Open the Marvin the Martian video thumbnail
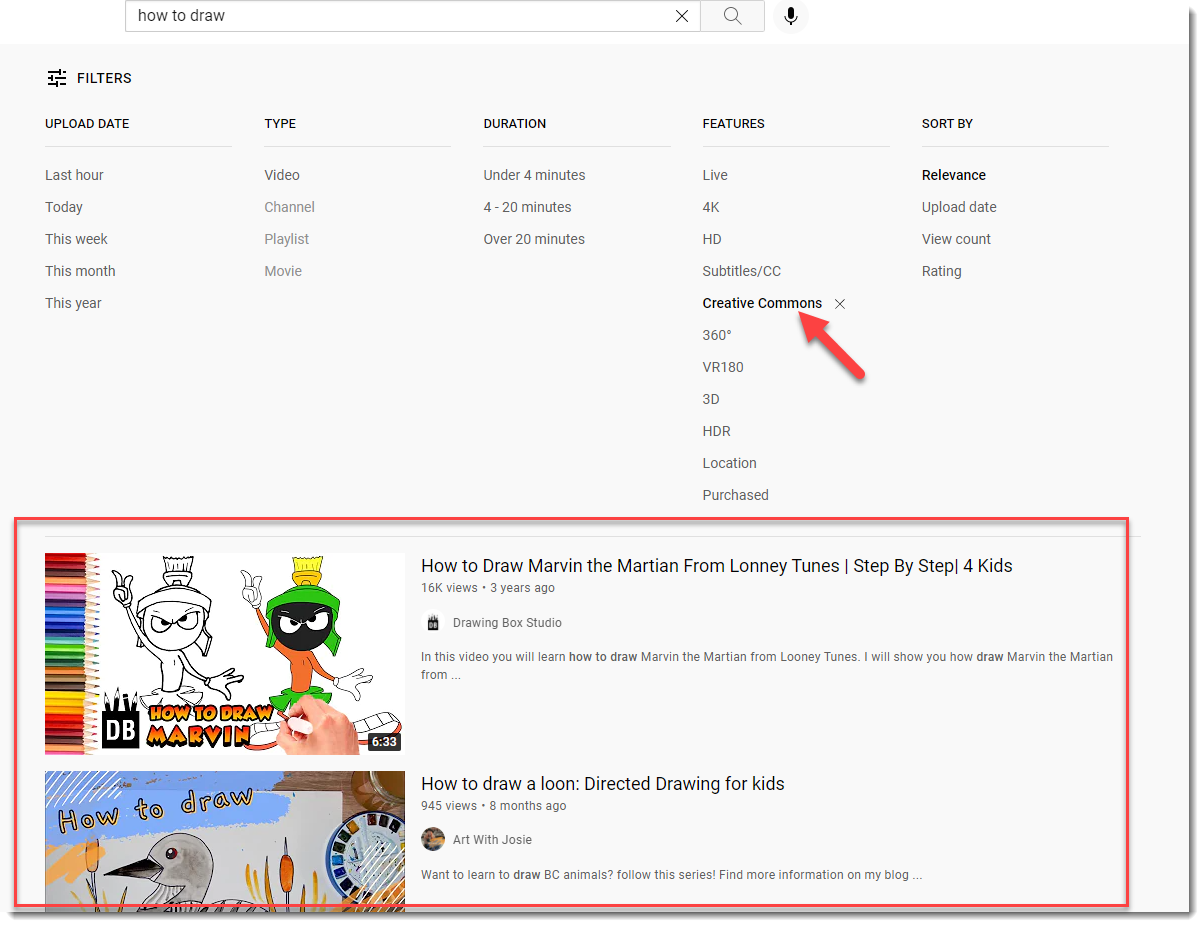Image resolution: width=1204 pixels, height=927 pixels. pyautogui.click(x=225, y=653)
